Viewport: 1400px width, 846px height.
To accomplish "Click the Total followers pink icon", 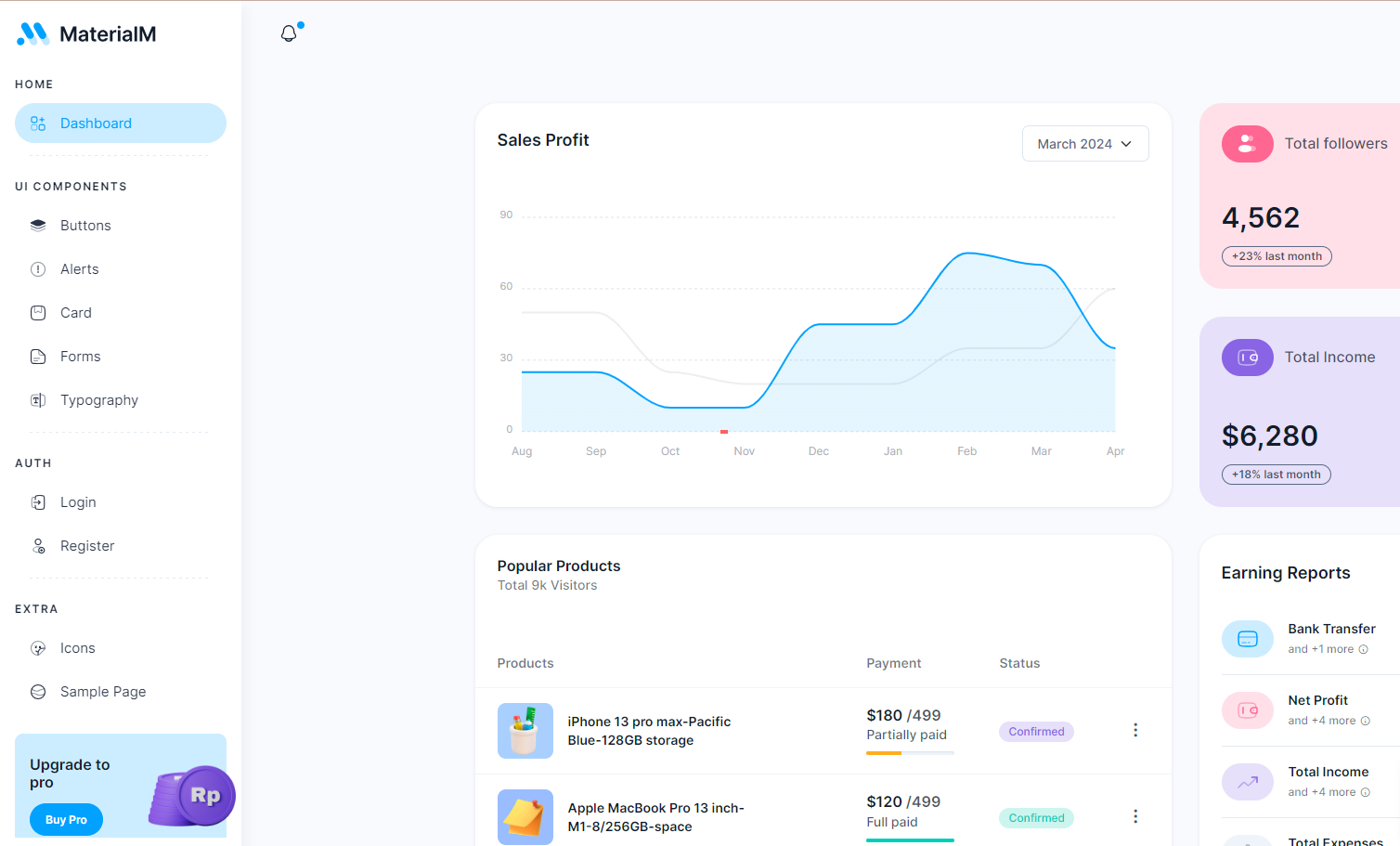I will (1247, 144).
